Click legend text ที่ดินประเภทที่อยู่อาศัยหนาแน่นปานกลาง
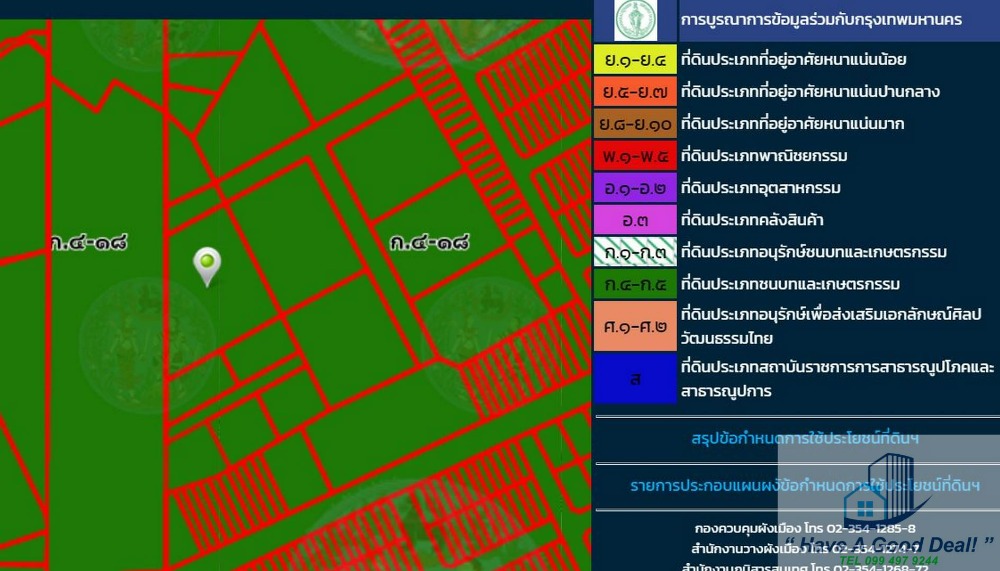 point(810,91)
